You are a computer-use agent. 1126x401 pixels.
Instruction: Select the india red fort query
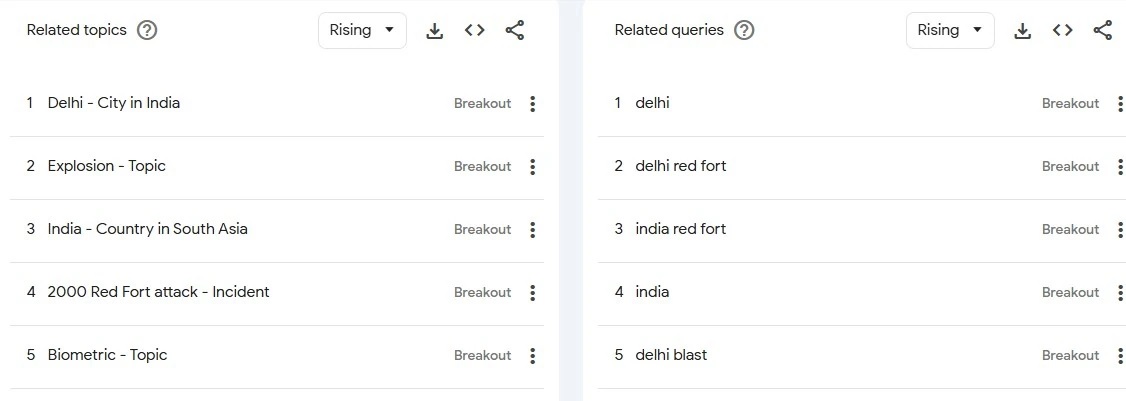pos(681,229)
